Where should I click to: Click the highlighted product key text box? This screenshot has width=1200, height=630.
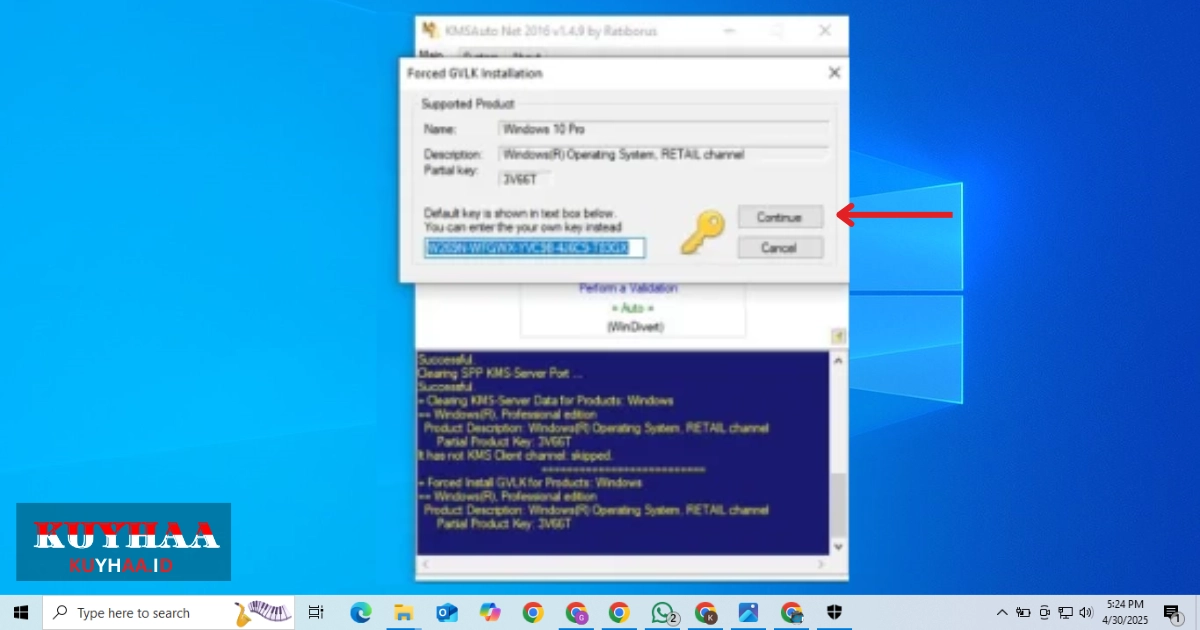pyautogui.click(x=534, y=247)
